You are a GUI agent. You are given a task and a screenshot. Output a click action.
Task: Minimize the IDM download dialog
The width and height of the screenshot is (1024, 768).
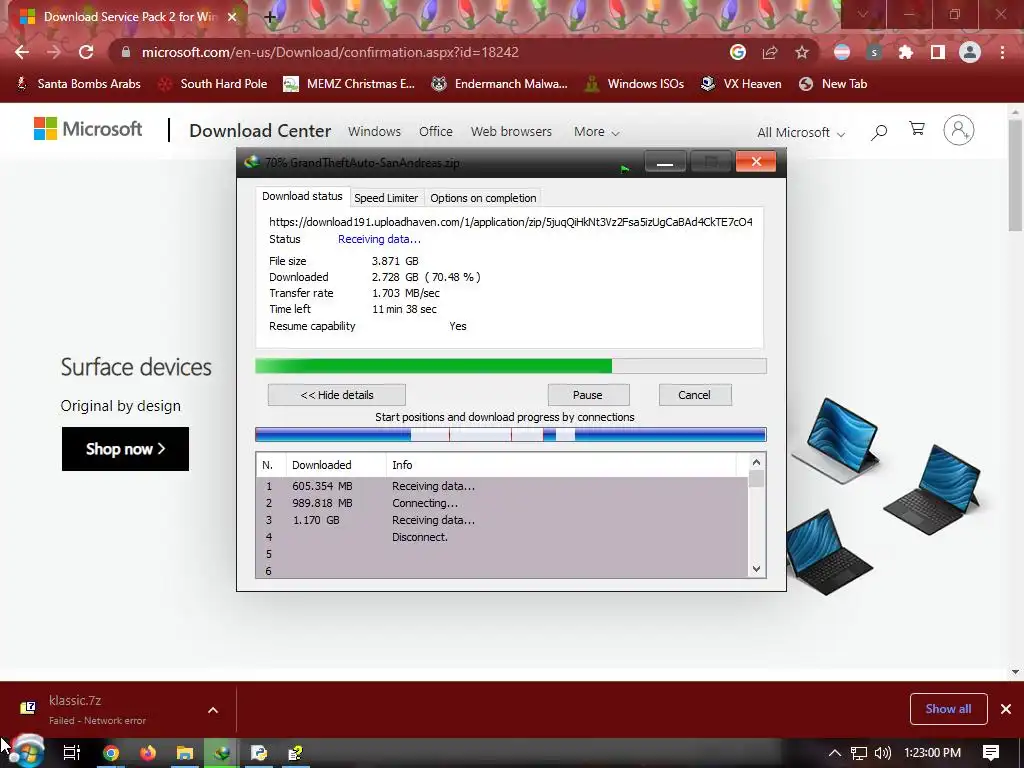(x=665, y=162)
